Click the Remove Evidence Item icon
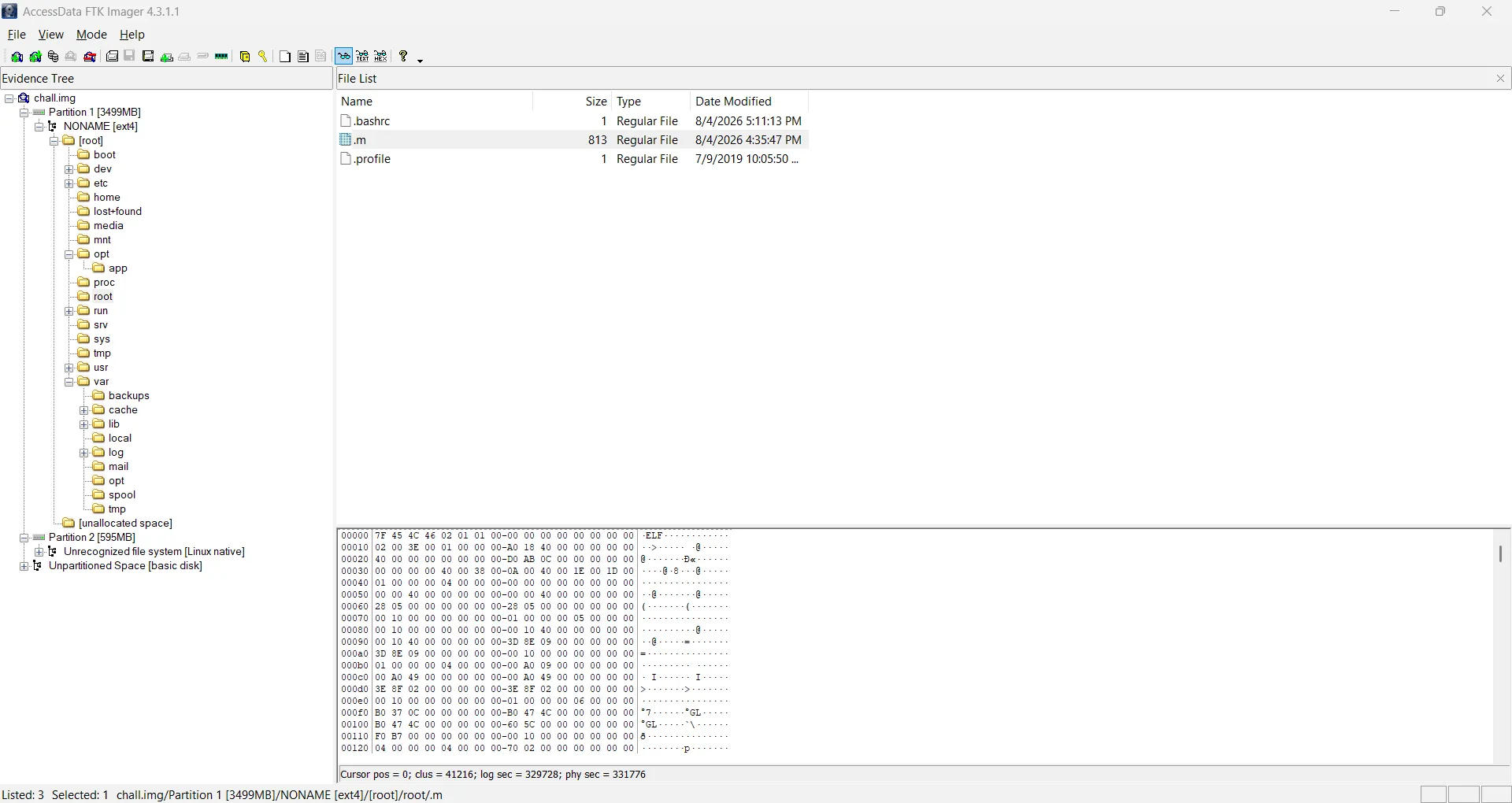This screenshot has height=803, width=1512. pyautogui.click(x=71, y=57)
